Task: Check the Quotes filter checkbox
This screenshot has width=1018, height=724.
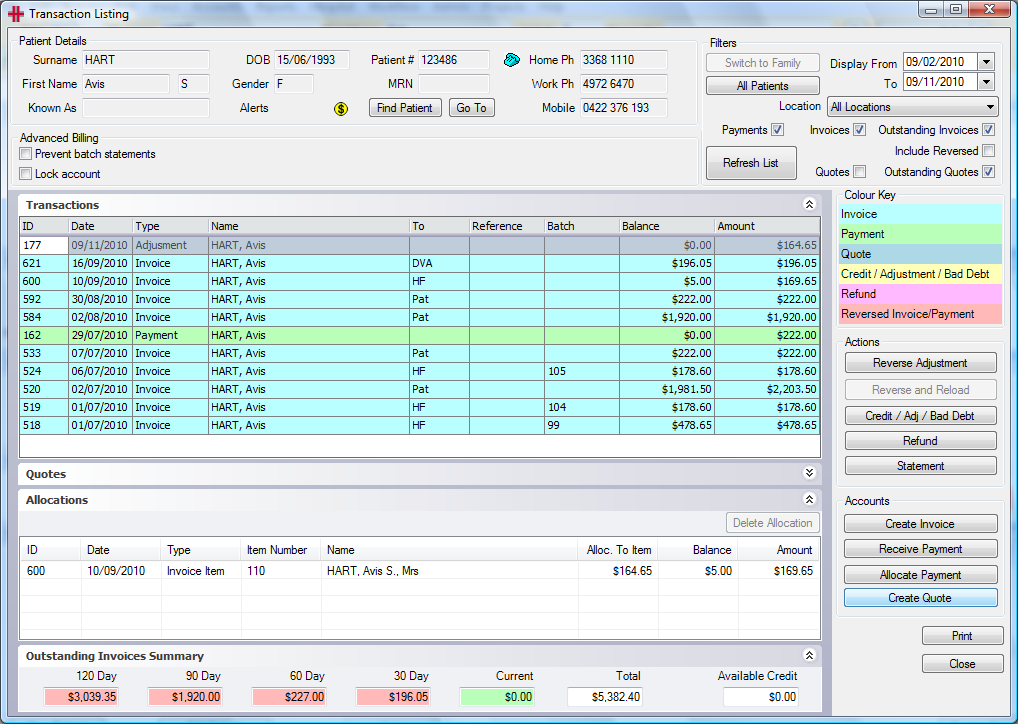Action: pyautogui.click(x=859, y=171)
